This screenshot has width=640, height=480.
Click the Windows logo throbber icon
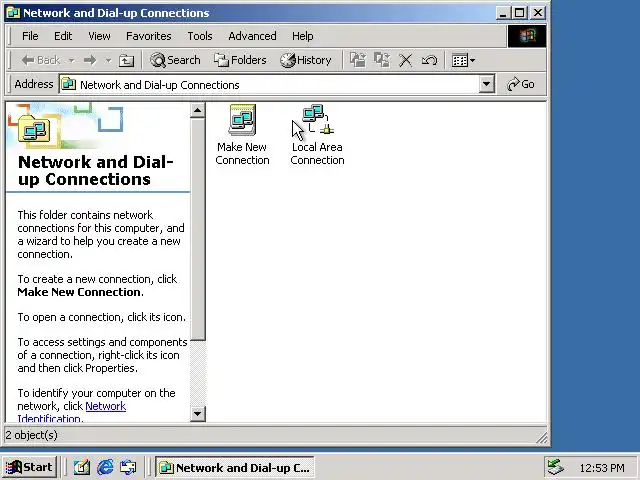(x=527, y=36)
